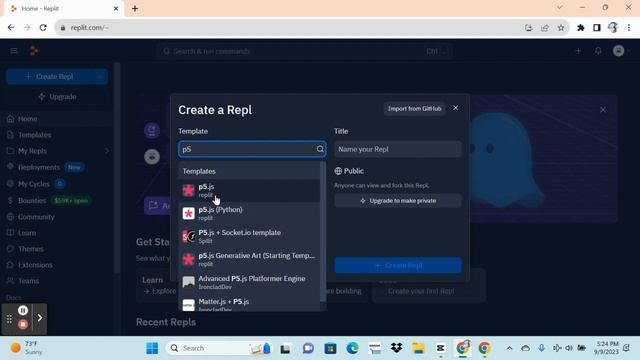640x360 pixels.
Task: Toggle the browser side panel icon
Action: coord(597,28)
